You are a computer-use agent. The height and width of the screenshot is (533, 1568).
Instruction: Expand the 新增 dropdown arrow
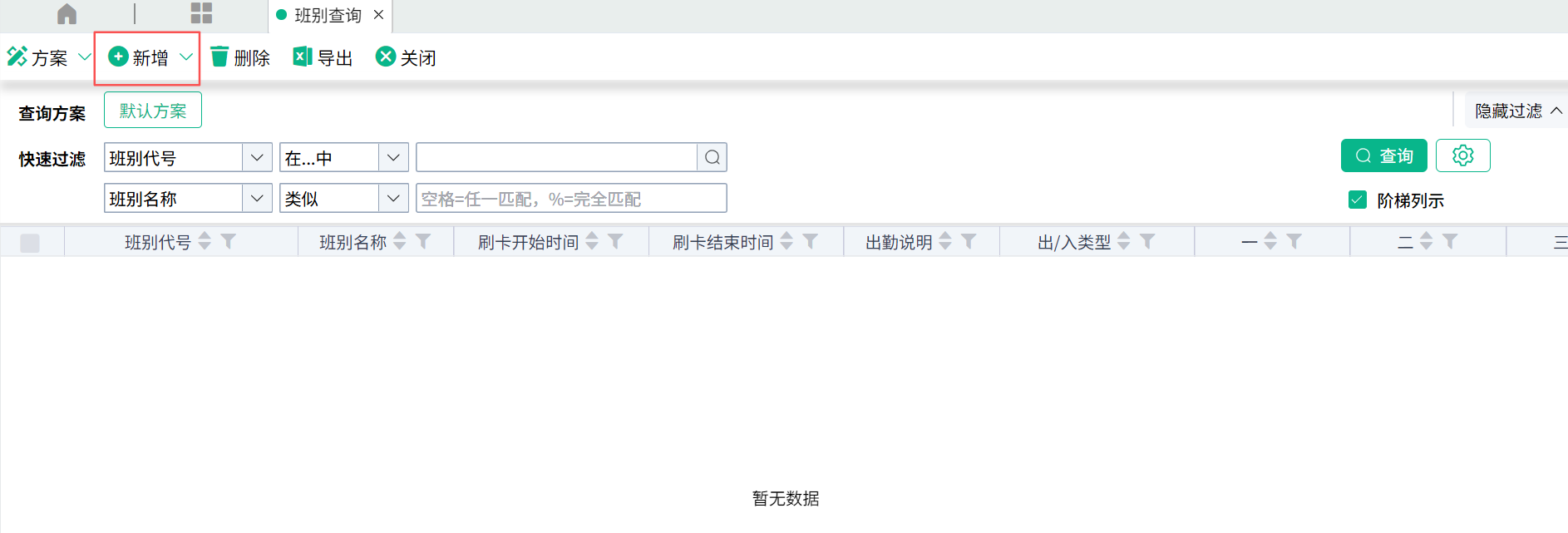pyautogui.click(x=186, y=57)
